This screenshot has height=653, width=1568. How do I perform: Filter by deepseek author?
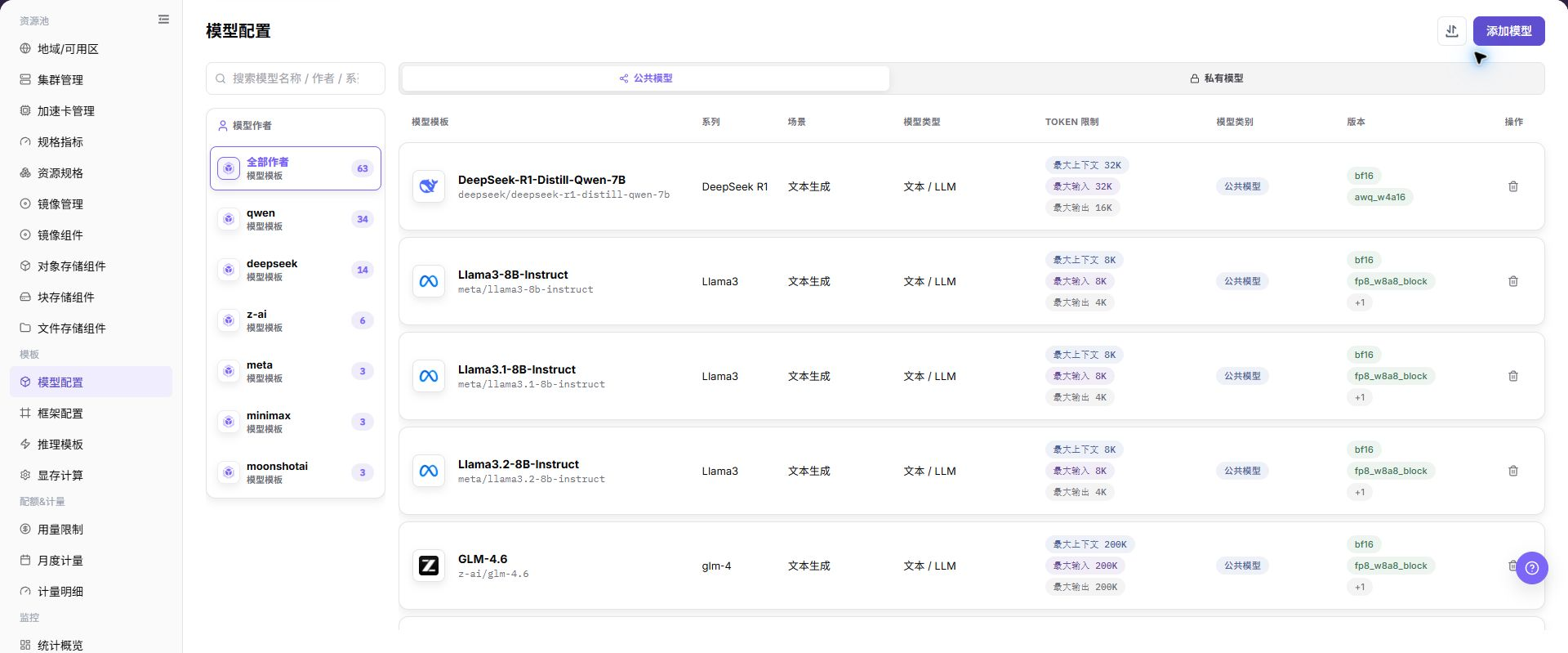pos(296,270)
